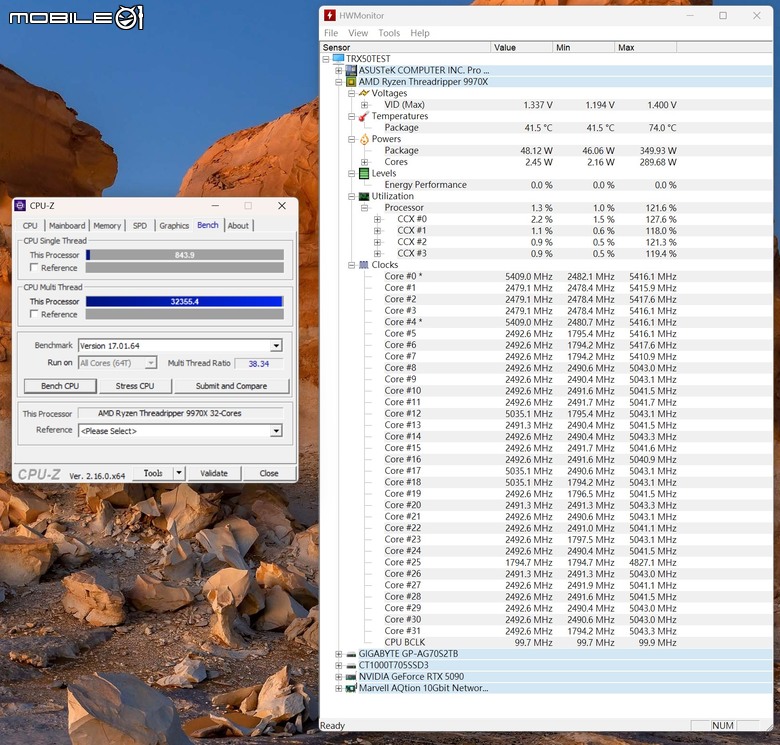Open the View menu in HWMonitor
The width and height of the screenshot is (780, 745).
358,33
